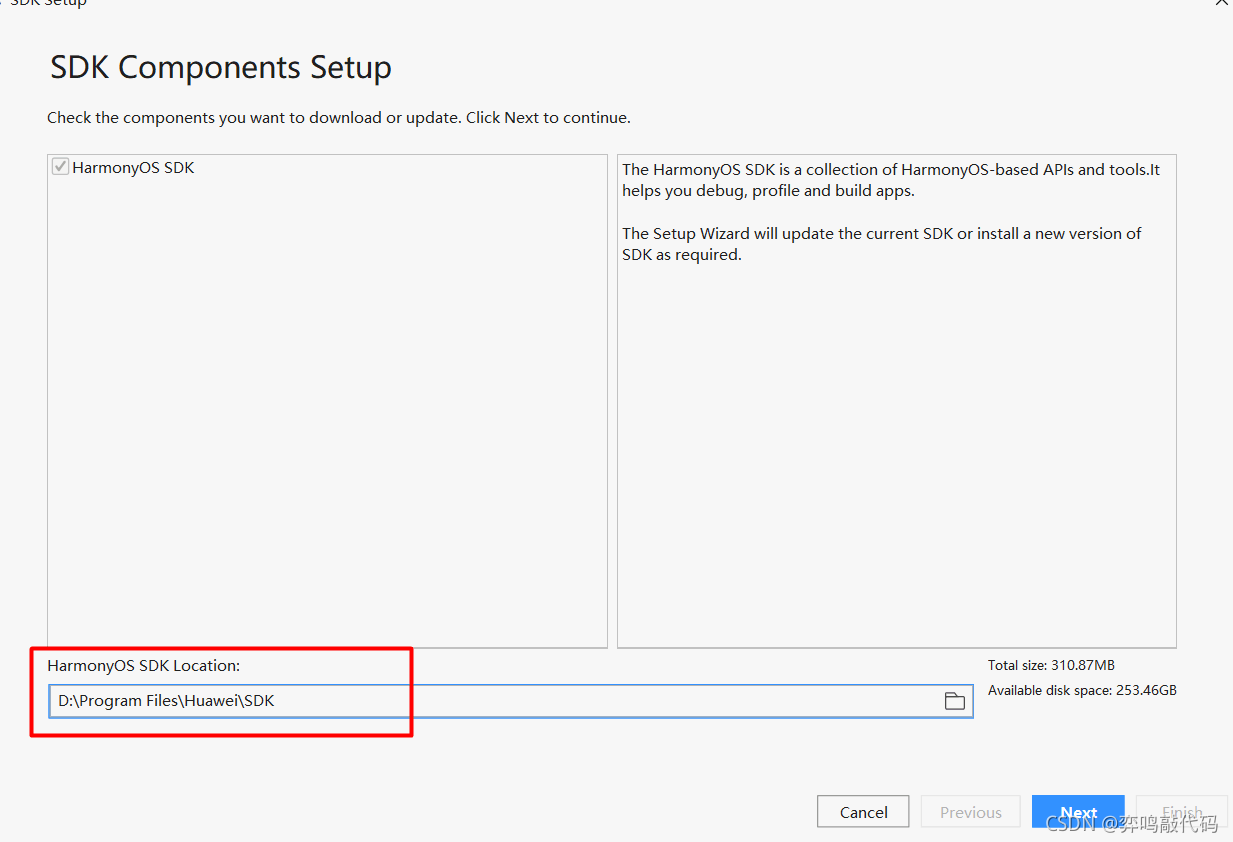
Task: Toggle the HarmonyOS SDK checkbox
Action: click(x=61, y=167)
